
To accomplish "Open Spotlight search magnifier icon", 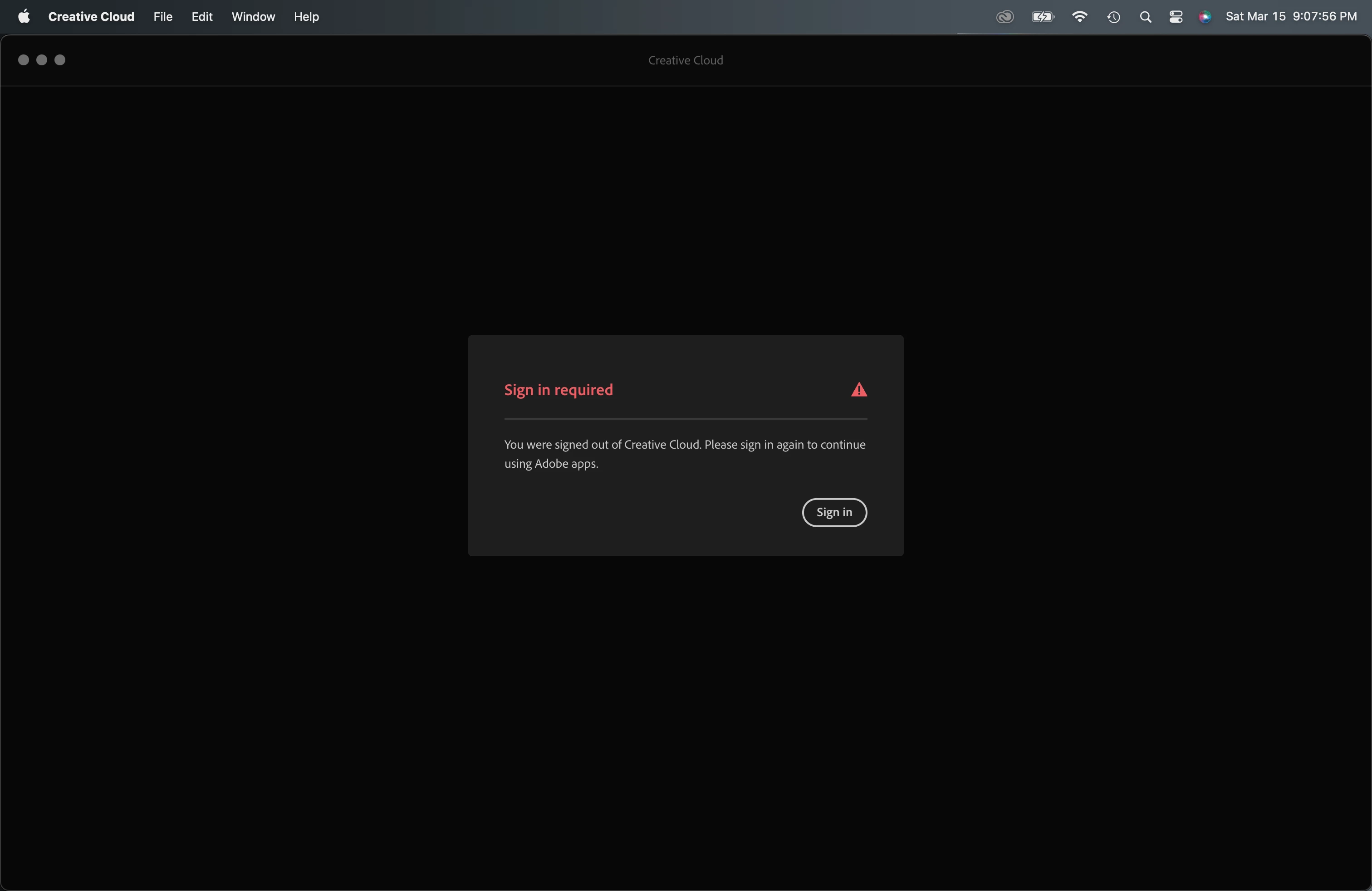I will coord(1146,17).
